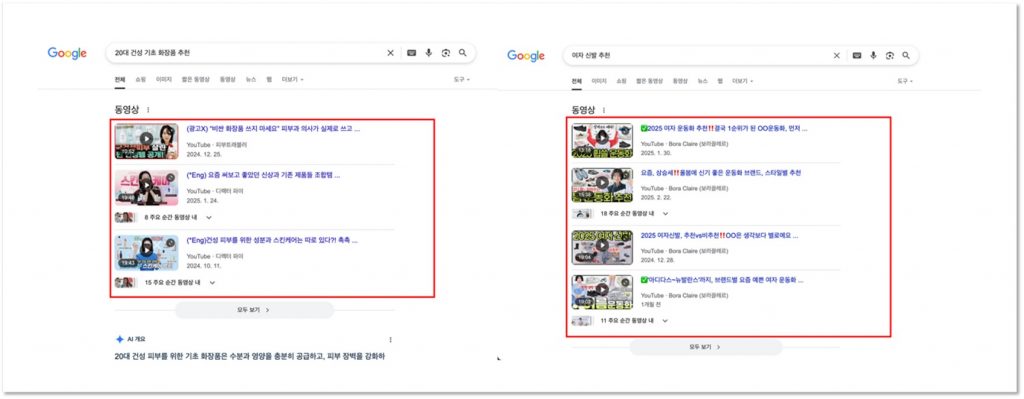Open image search lens in 여자 신발 추천 box
Image resolution: width=1024 pixels, height=399 pixels.
click(889, 56)
